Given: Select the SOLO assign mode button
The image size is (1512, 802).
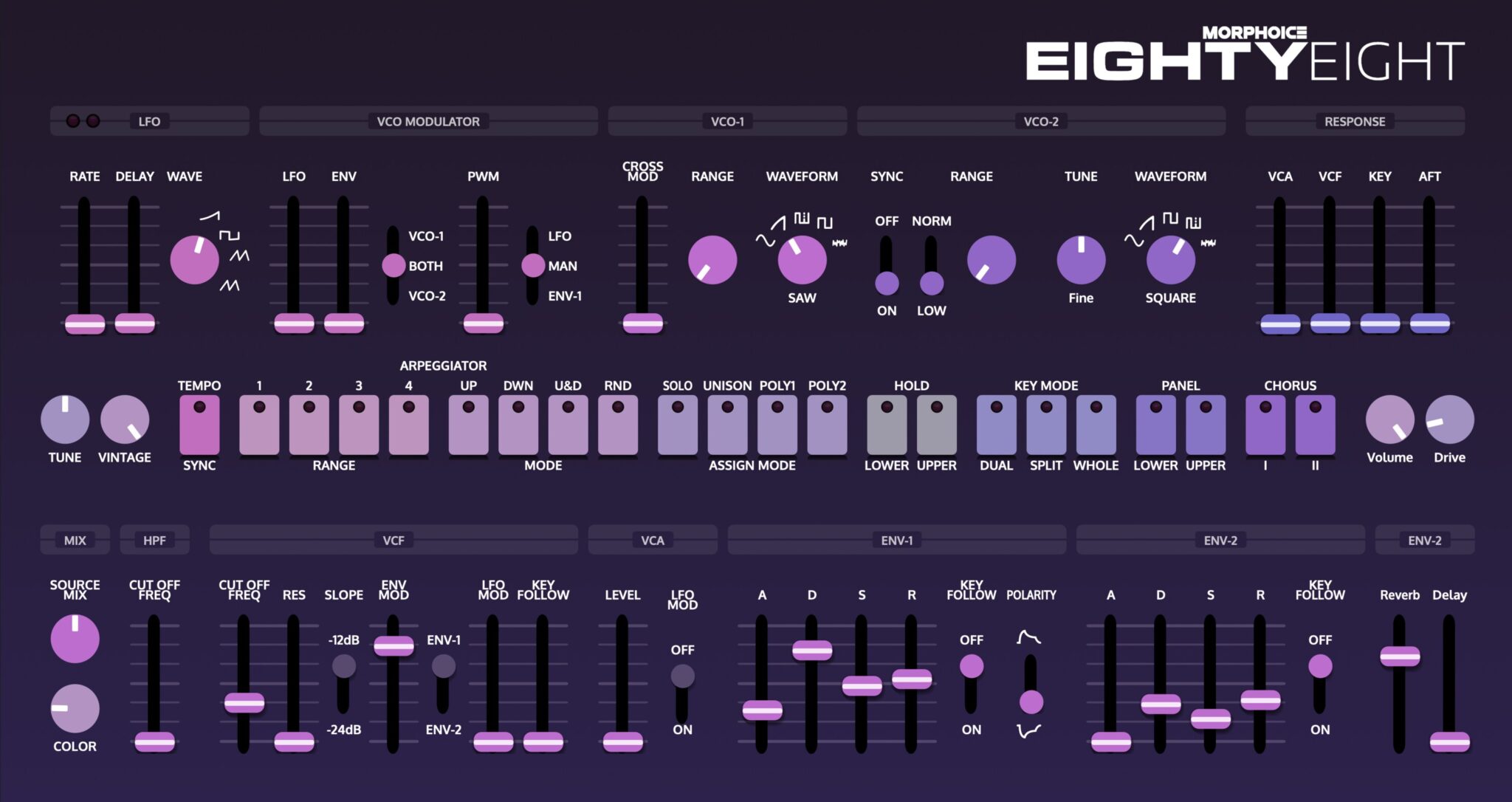Looking at the screenshot, I should [678, 425].
